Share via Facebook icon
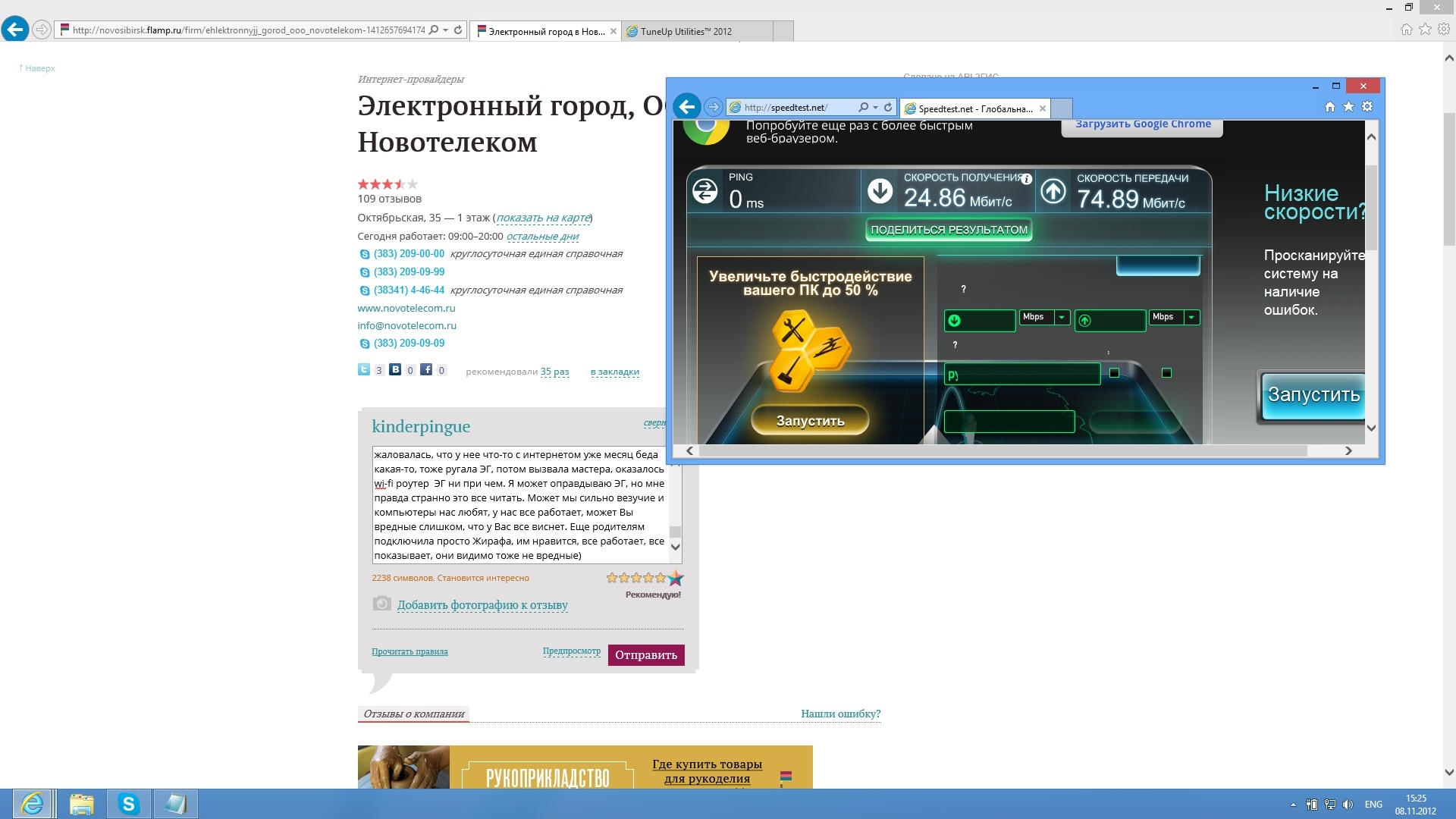The image size is (1456, 819). (x=426, y=369)
